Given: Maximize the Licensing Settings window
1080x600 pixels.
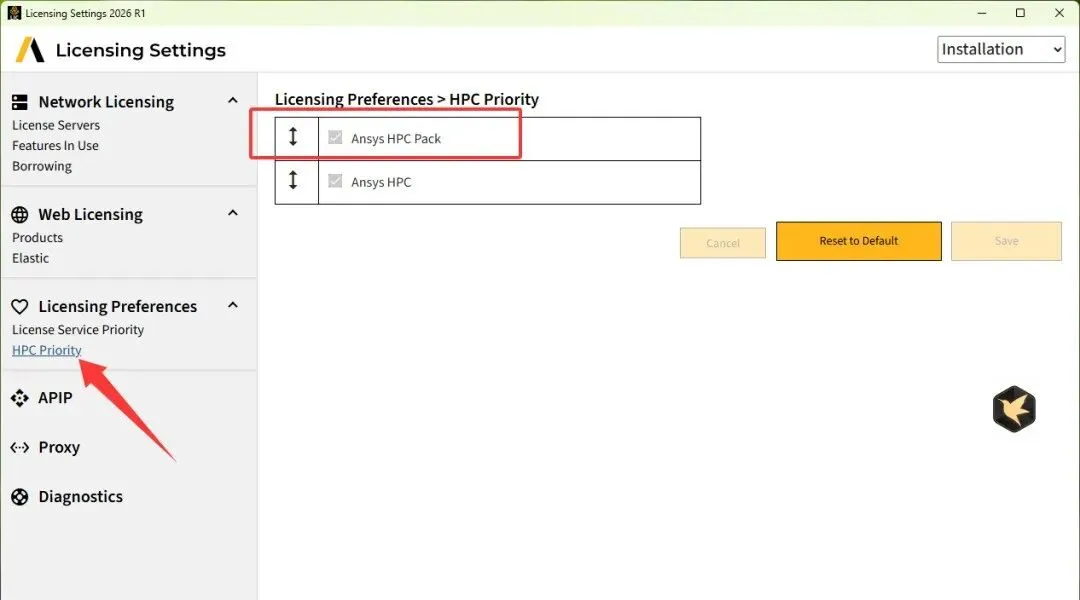Looking at the screenshot, I should pos(1020,13).
